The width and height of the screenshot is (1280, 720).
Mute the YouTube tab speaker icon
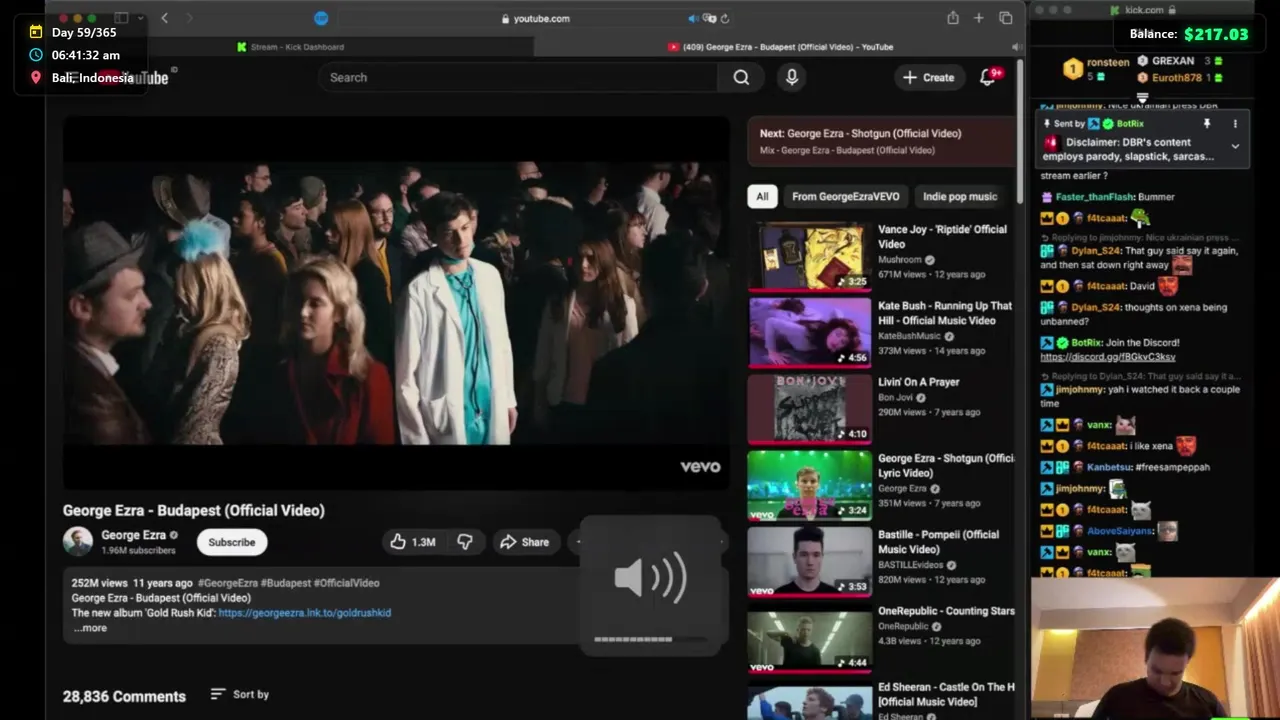1015,47
